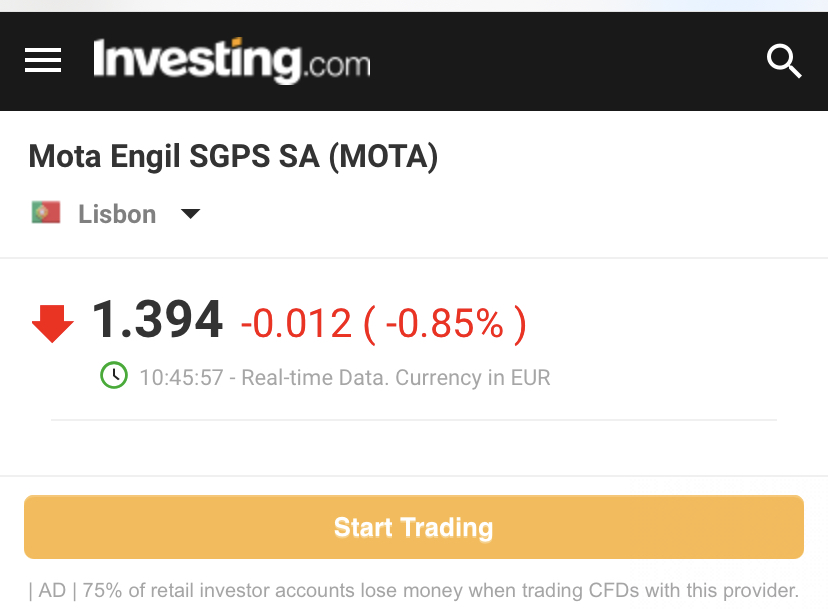The image size is (828, 609).
Task: Click the 10:45:57 timestamp
Action: tap(181, 378)
